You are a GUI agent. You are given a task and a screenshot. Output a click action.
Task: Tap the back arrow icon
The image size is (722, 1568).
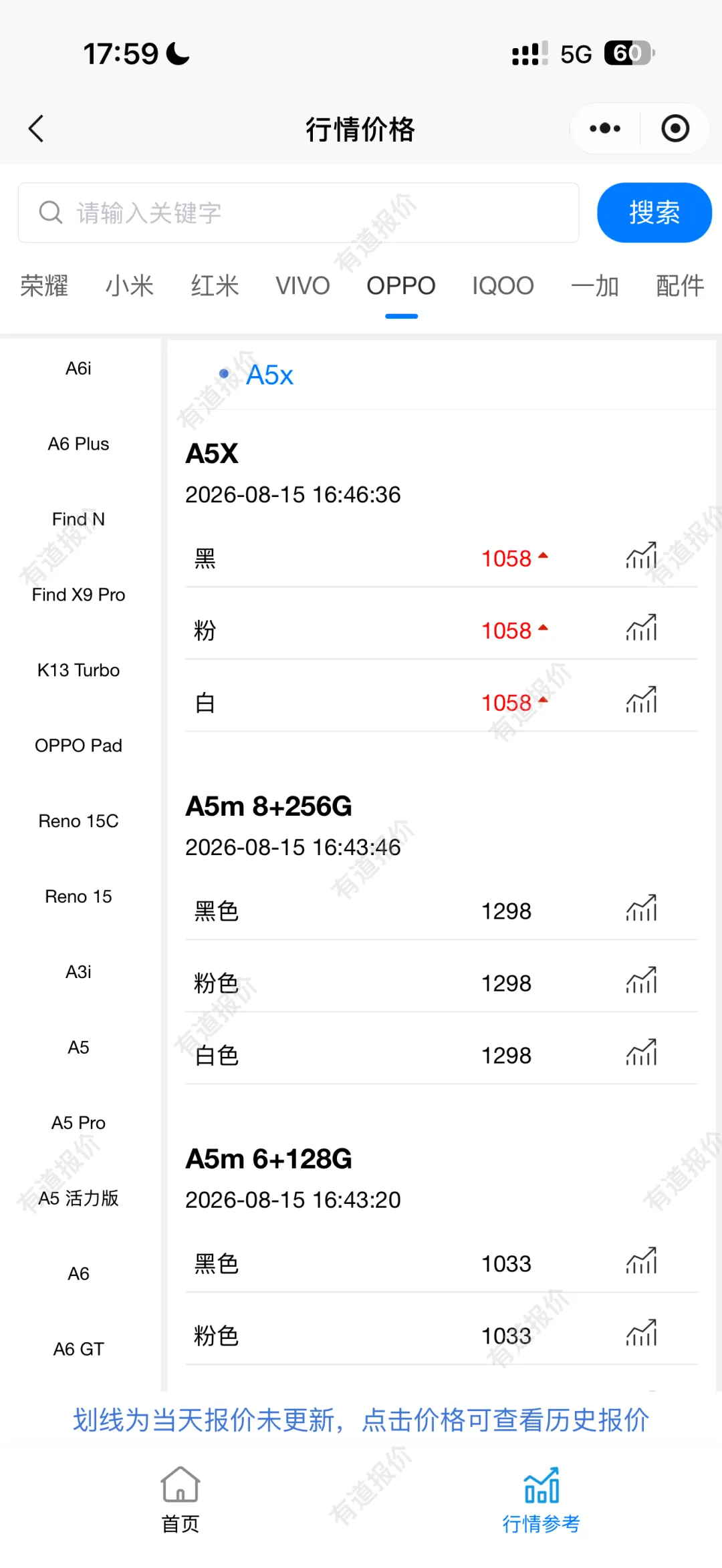[x=36, y=128]
